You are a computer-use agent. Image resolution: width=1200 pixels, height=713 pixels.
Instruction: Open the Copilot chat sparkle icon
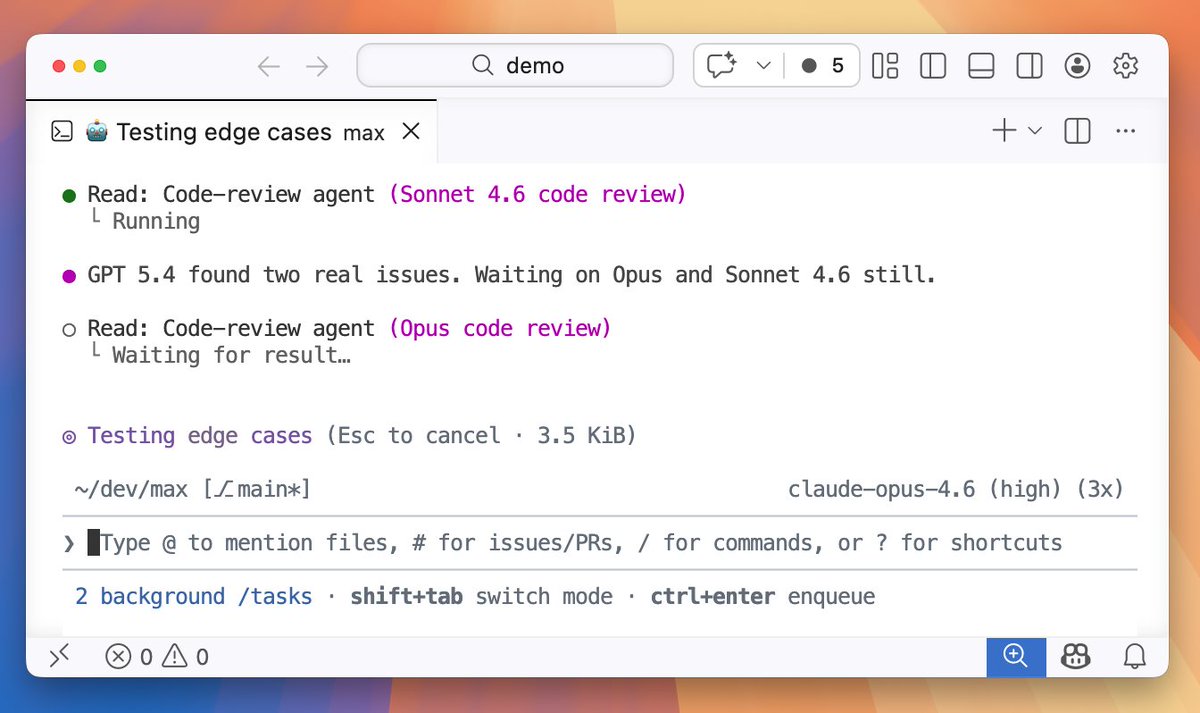(x=721, y=66)
